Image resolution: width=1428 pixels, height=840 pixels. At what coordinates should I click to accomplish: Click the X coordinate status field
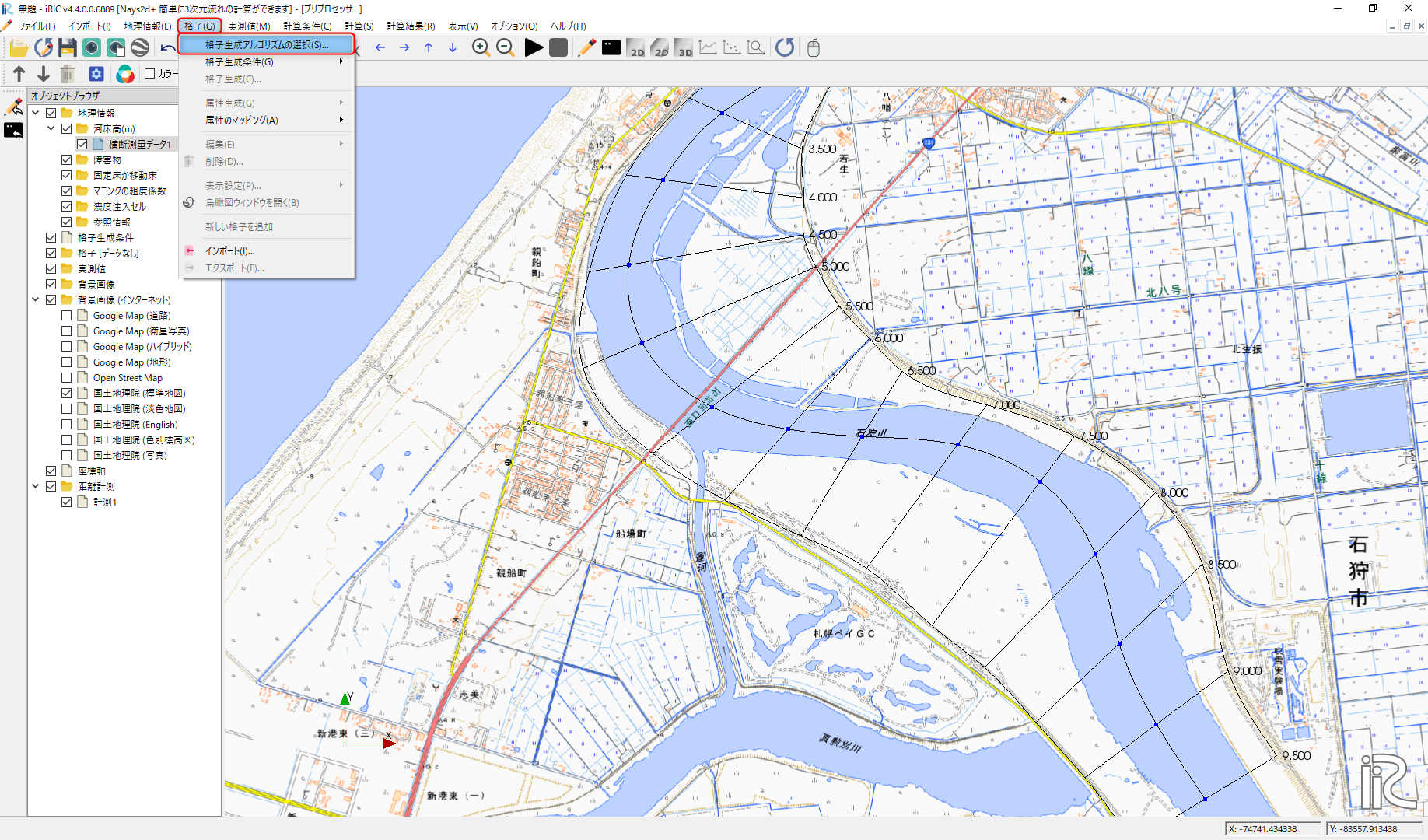[1272, 829]
